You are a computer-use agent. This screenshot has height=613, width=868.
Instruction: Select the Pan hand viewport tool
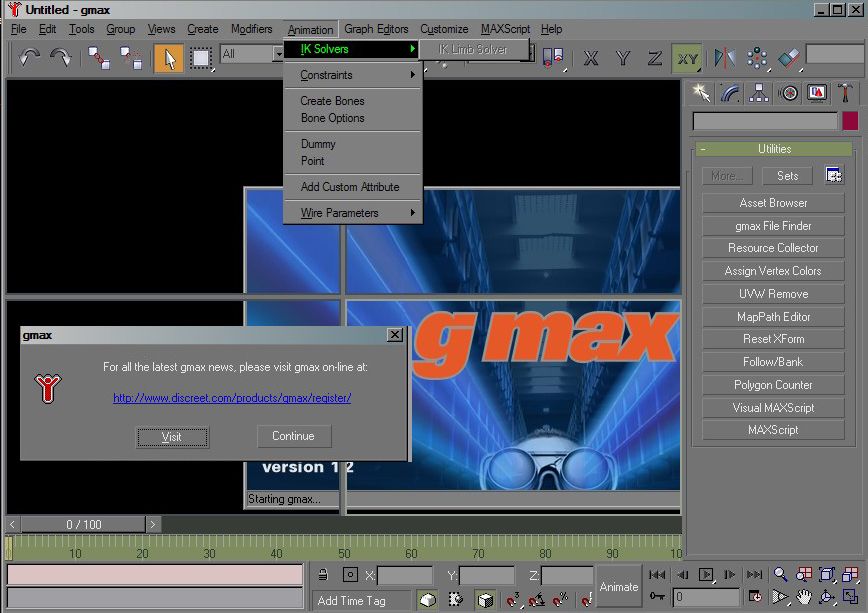[804, 597]
